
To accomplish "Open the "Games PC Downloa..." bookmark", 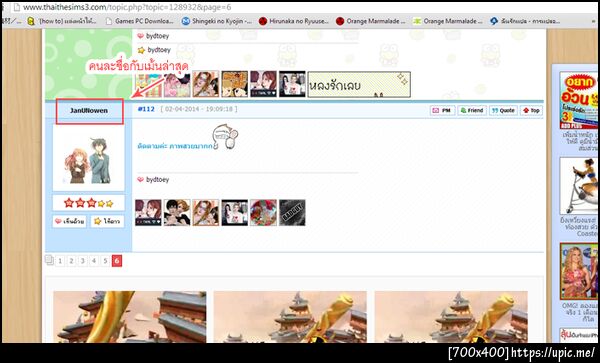I will (140, 21).
